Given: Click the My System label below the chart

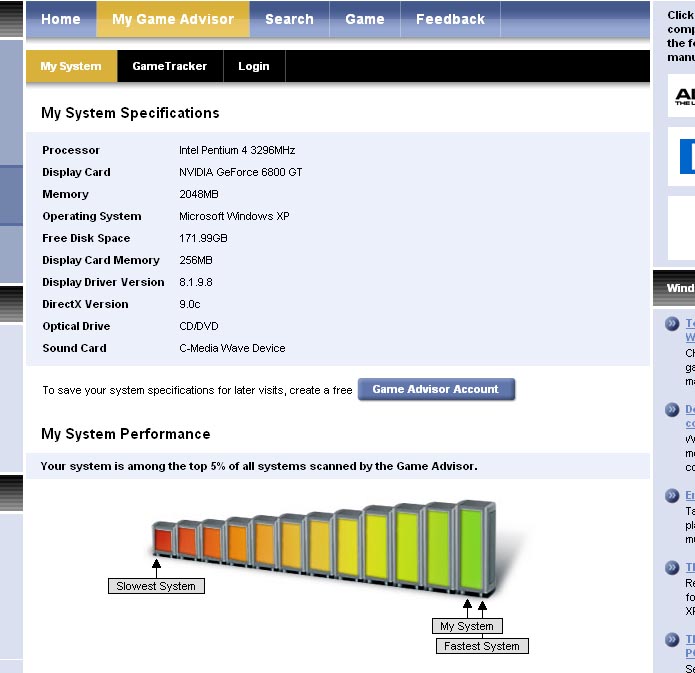Looking at the screenshot, I should 467,626.
